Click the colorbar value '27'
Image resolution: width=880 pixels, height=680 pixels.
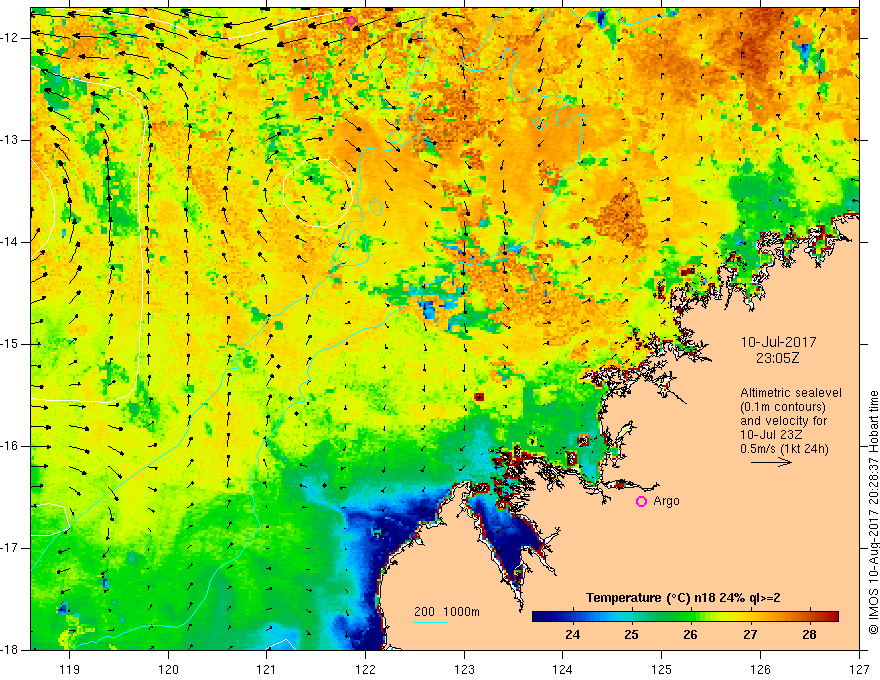click(750, 635)
